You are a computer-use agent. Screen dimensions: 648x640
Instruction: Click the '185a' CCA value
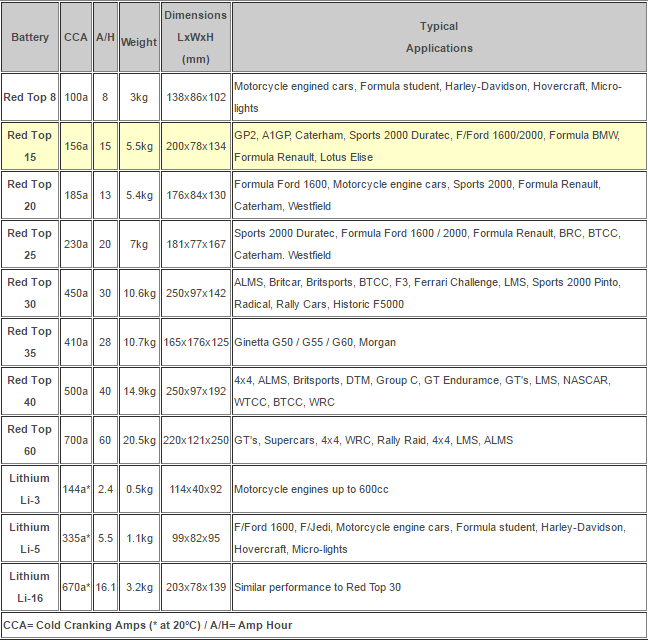[x=76, y=195]
